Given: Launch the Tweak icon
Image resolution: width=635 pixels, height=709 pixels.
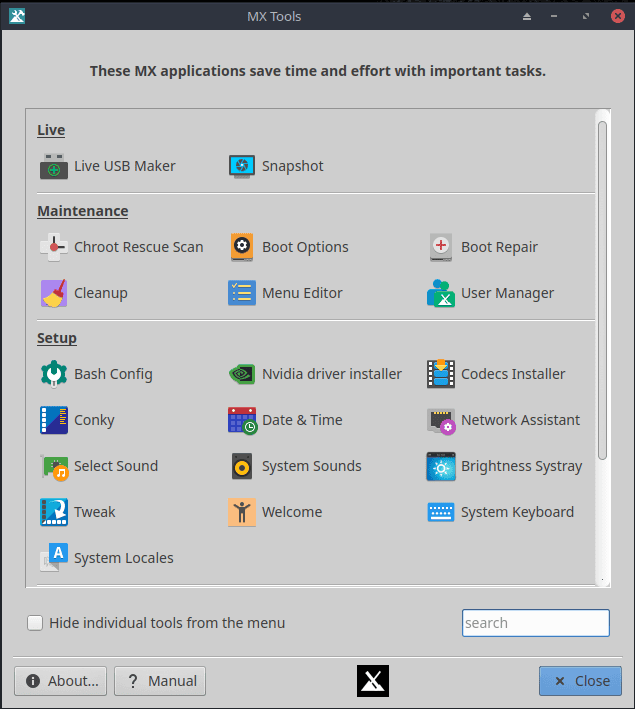Looking at the screenshot, I should (x=54, y=512).
